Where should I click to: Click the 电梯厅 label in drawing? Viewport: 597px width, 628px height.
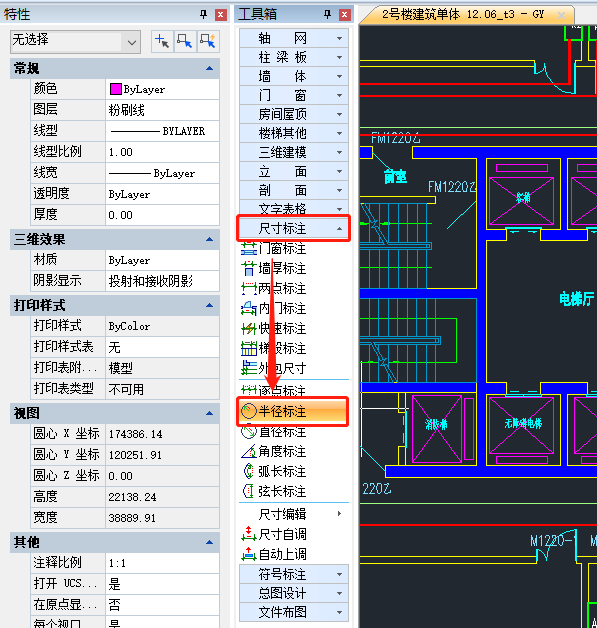click(x=576, y=299)
